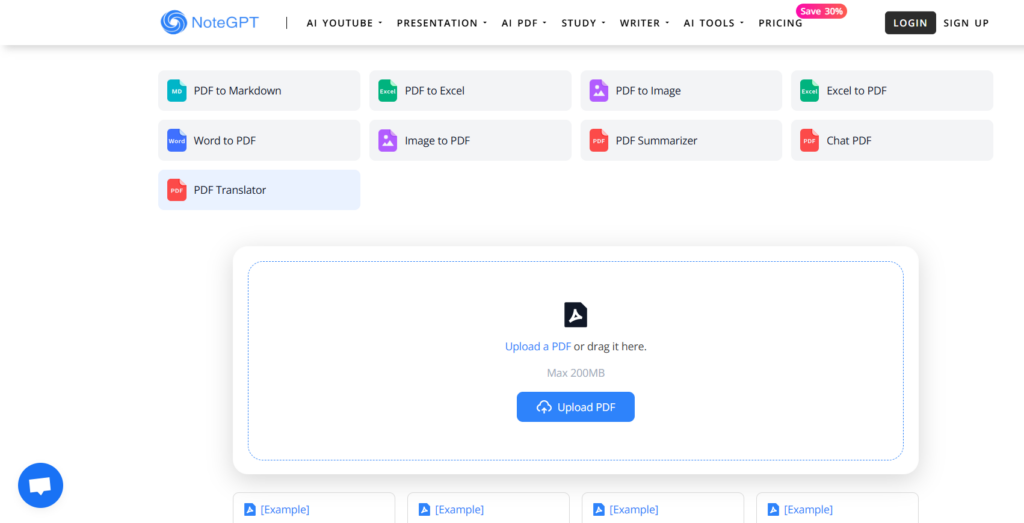1024x523 pixels.
Task: Click the 'Max 200MB' text
Action: [x=575, y=373]
